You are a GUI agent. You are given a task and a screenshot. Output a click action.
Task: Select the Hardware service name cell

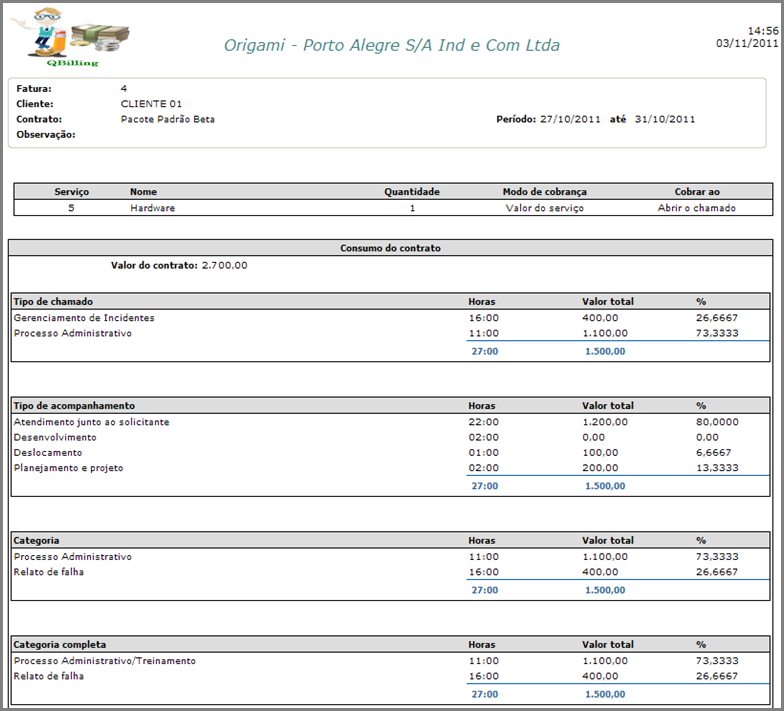152,208
